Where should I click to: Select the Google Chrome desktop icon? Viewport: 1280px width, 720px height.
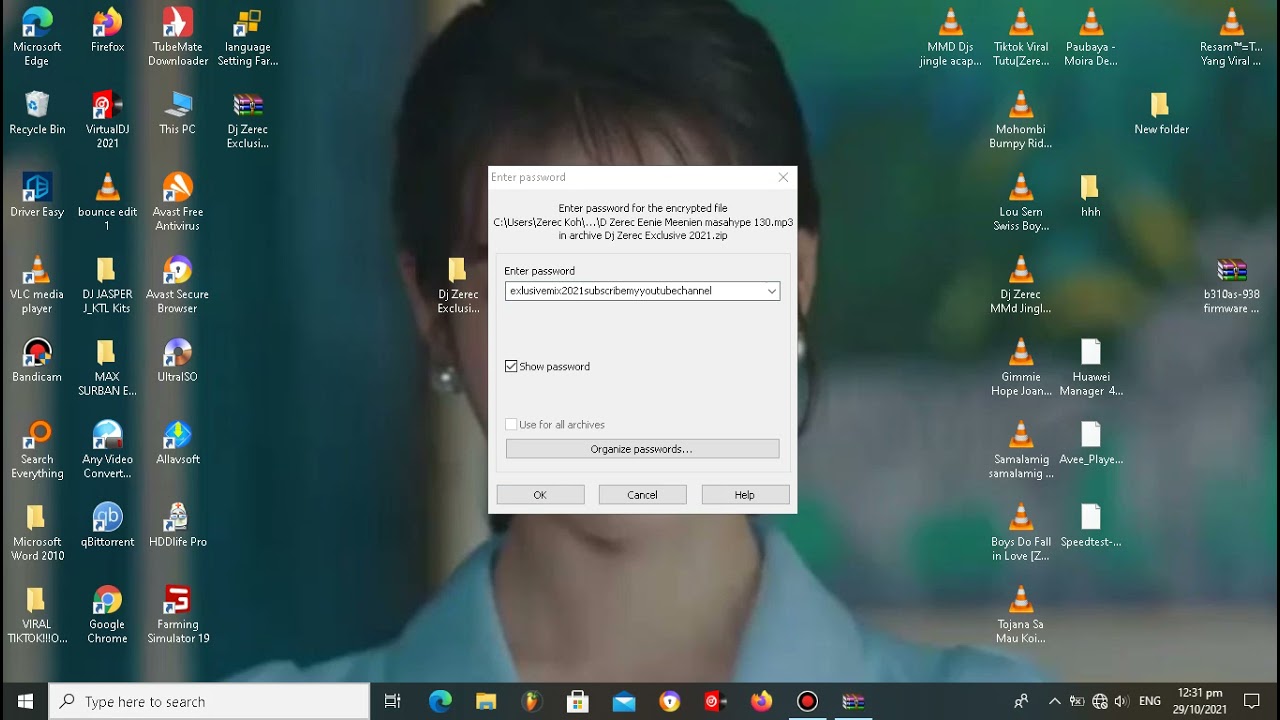click(x=107, y=616)
